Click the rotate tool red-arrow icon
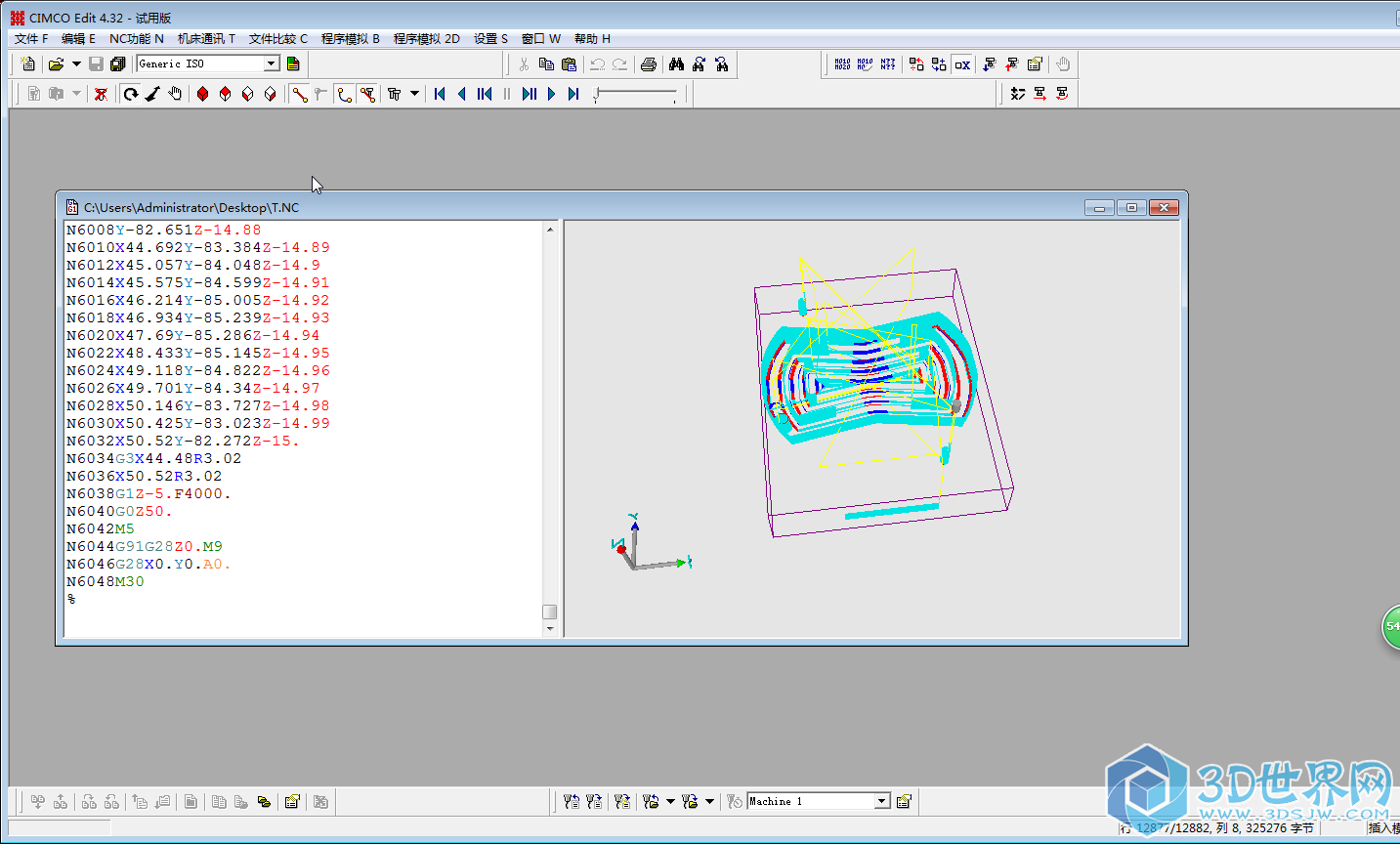The image size is (1400, 844). pyautogui.click(x=1062, y=94)
